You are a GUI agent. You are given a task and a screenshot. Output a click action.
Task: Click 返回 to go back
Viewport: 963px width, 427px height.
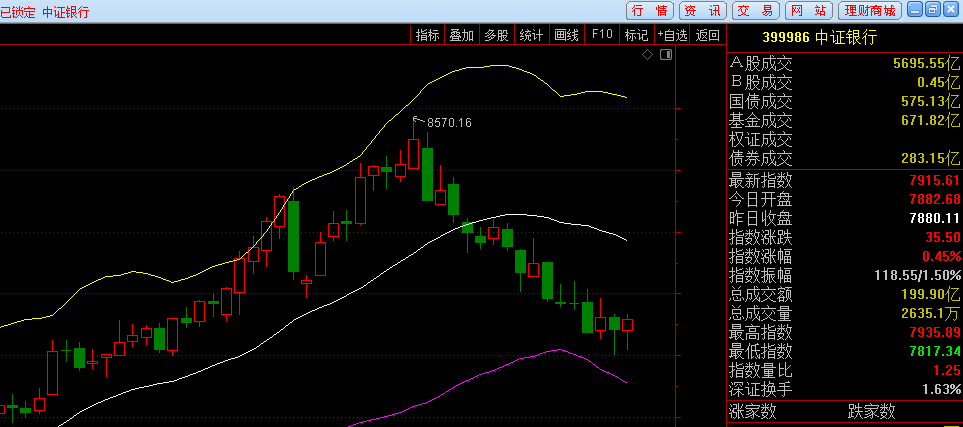point(707,35)
